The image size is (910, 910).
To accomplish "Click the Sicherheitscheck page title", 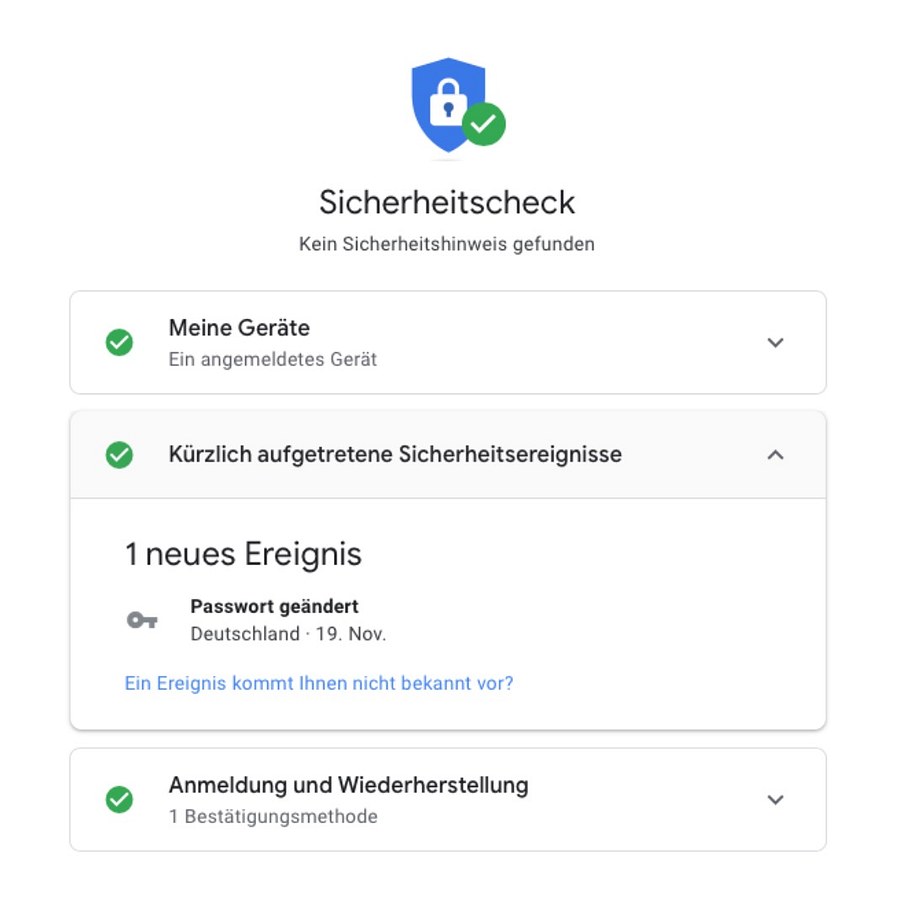I will [x=447, y=202].
